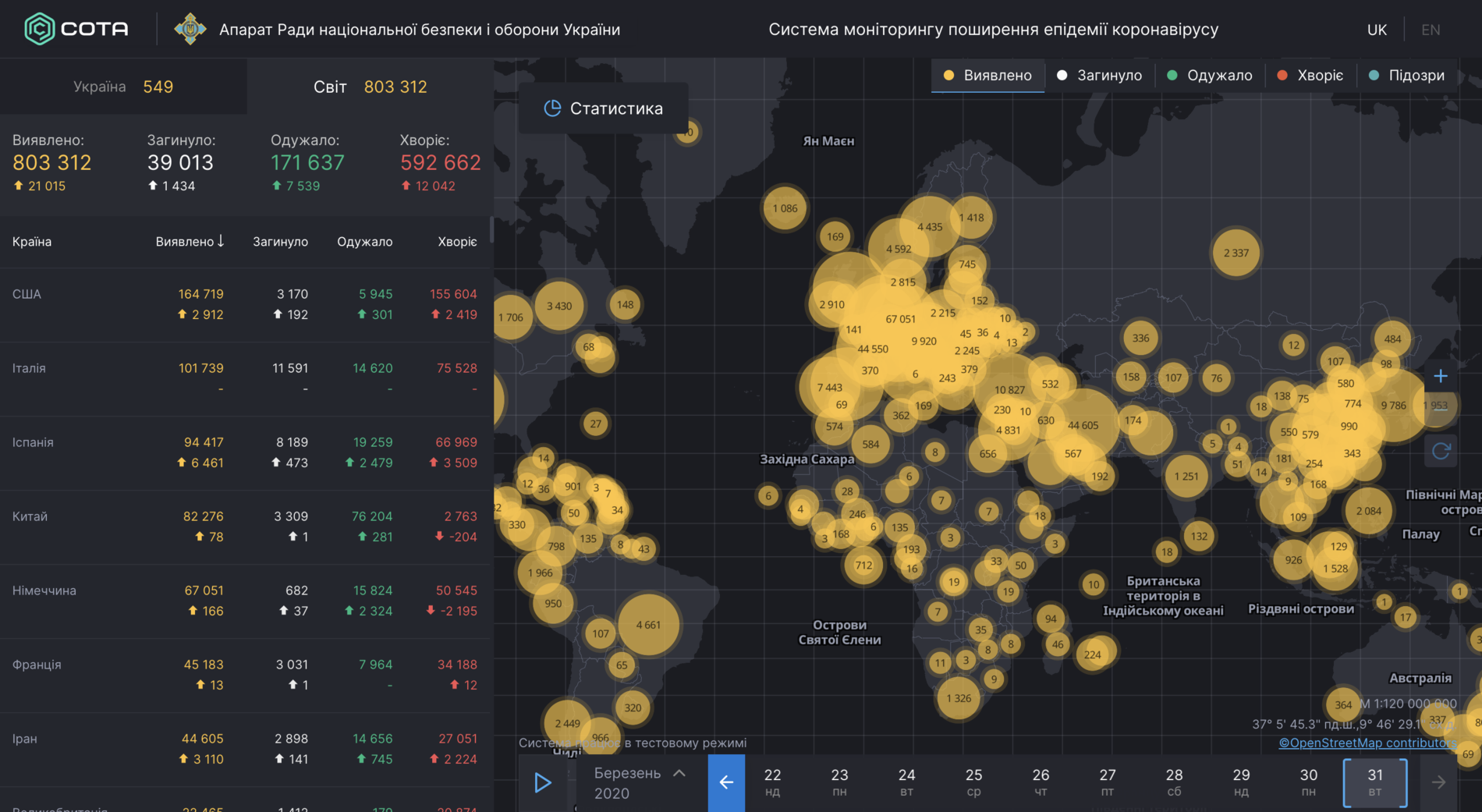Image resolution: width=1482 pixels, height=812 pixels.
Task: Sort table by Одужало column
Action: 364,242
